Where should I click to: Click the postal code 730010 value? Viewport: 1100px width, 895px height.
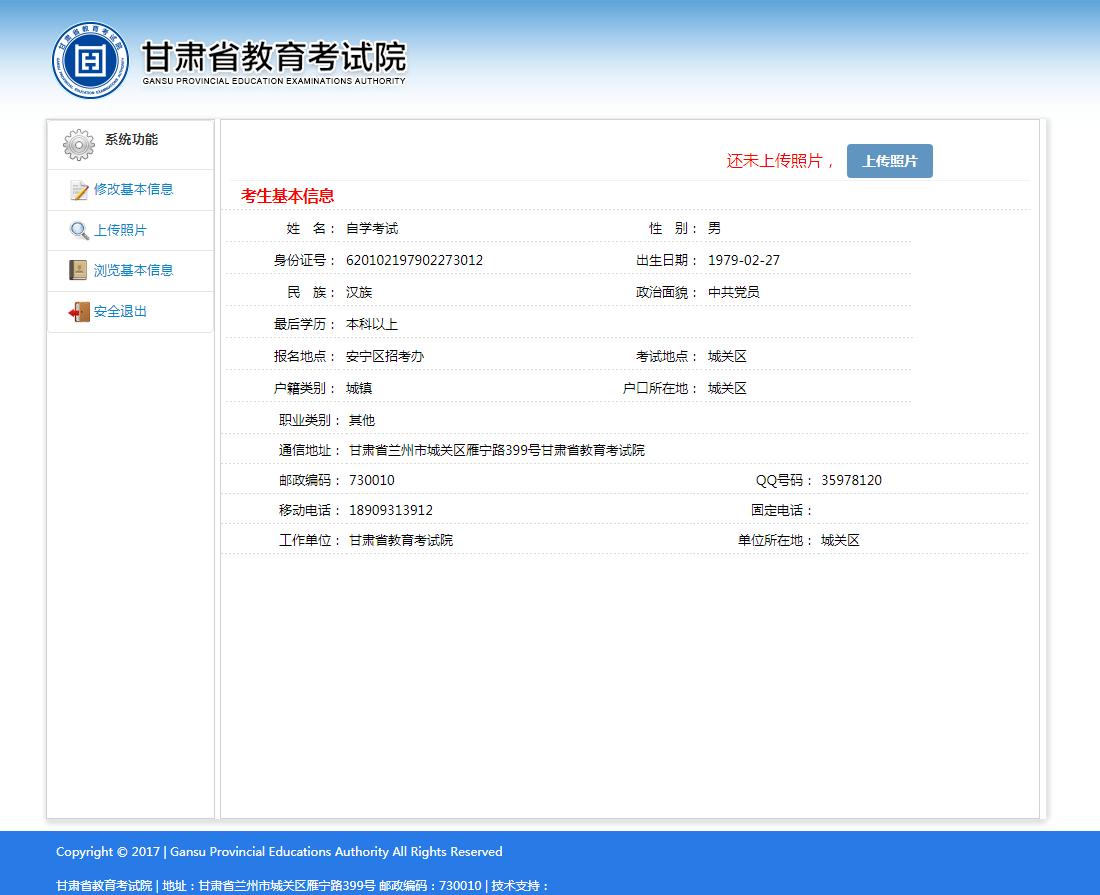tap(372, 480)
